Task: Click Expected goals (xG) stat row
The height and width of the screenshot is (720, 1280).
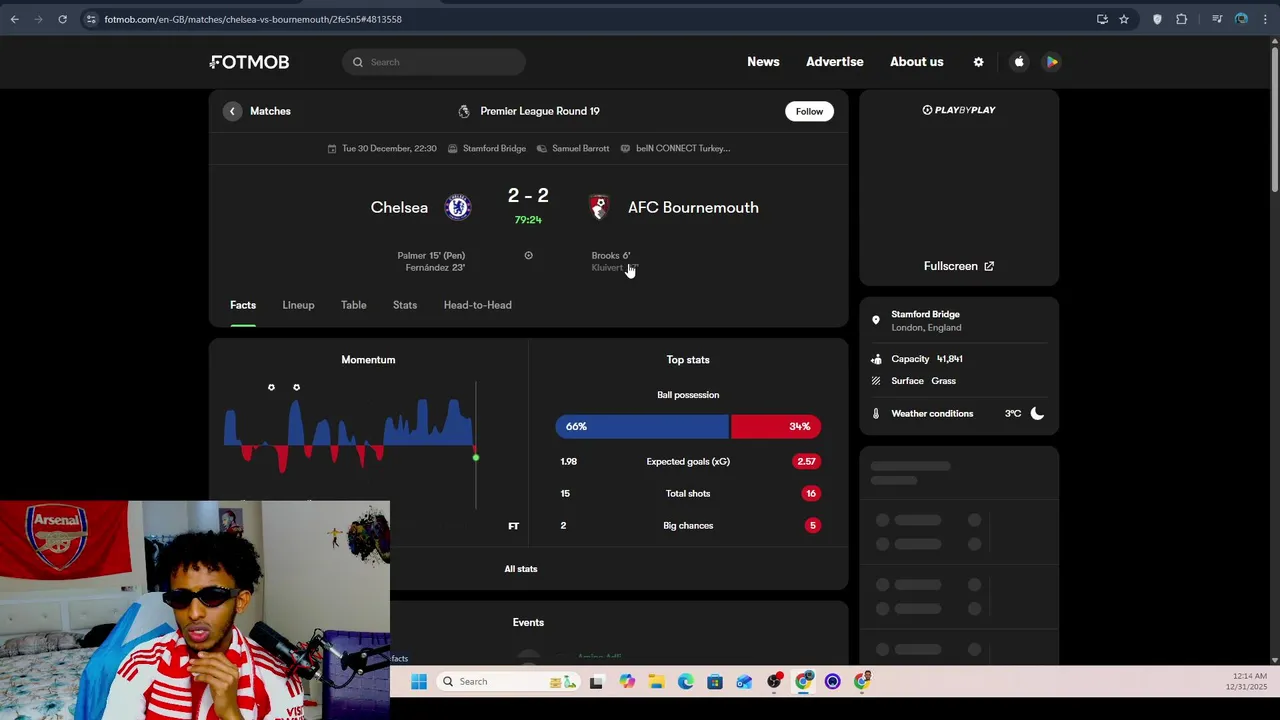Action: [x=688, y=461]
